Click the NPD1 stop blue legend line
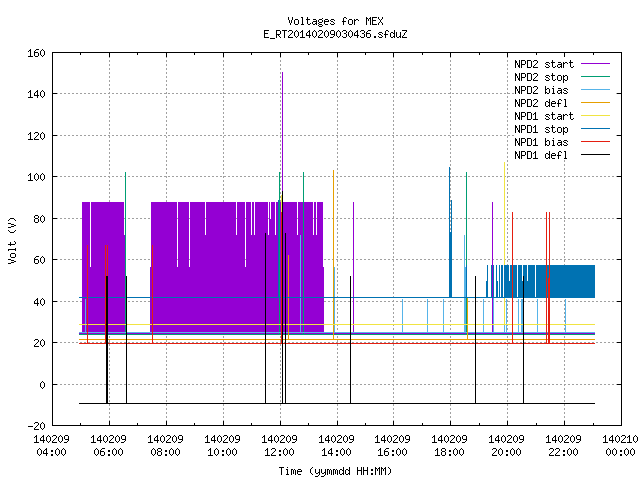The width and height of the screenshot is (640, 480). [x=595, y=129]
